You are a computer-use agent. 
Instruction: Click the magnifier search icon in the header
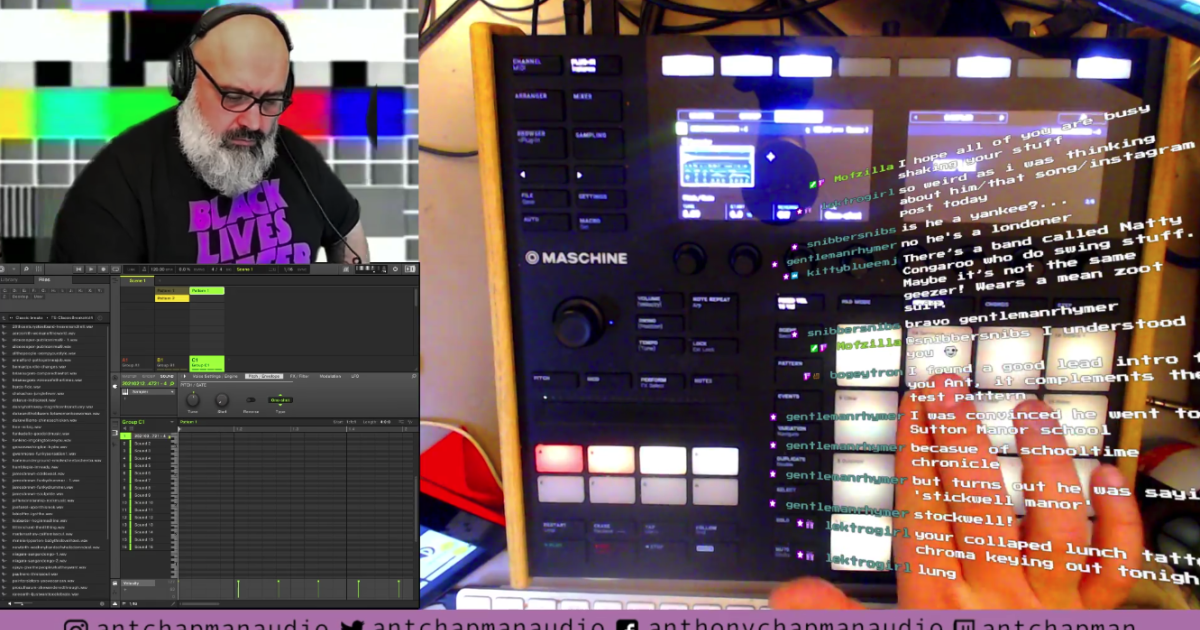[x=26, y=269]
